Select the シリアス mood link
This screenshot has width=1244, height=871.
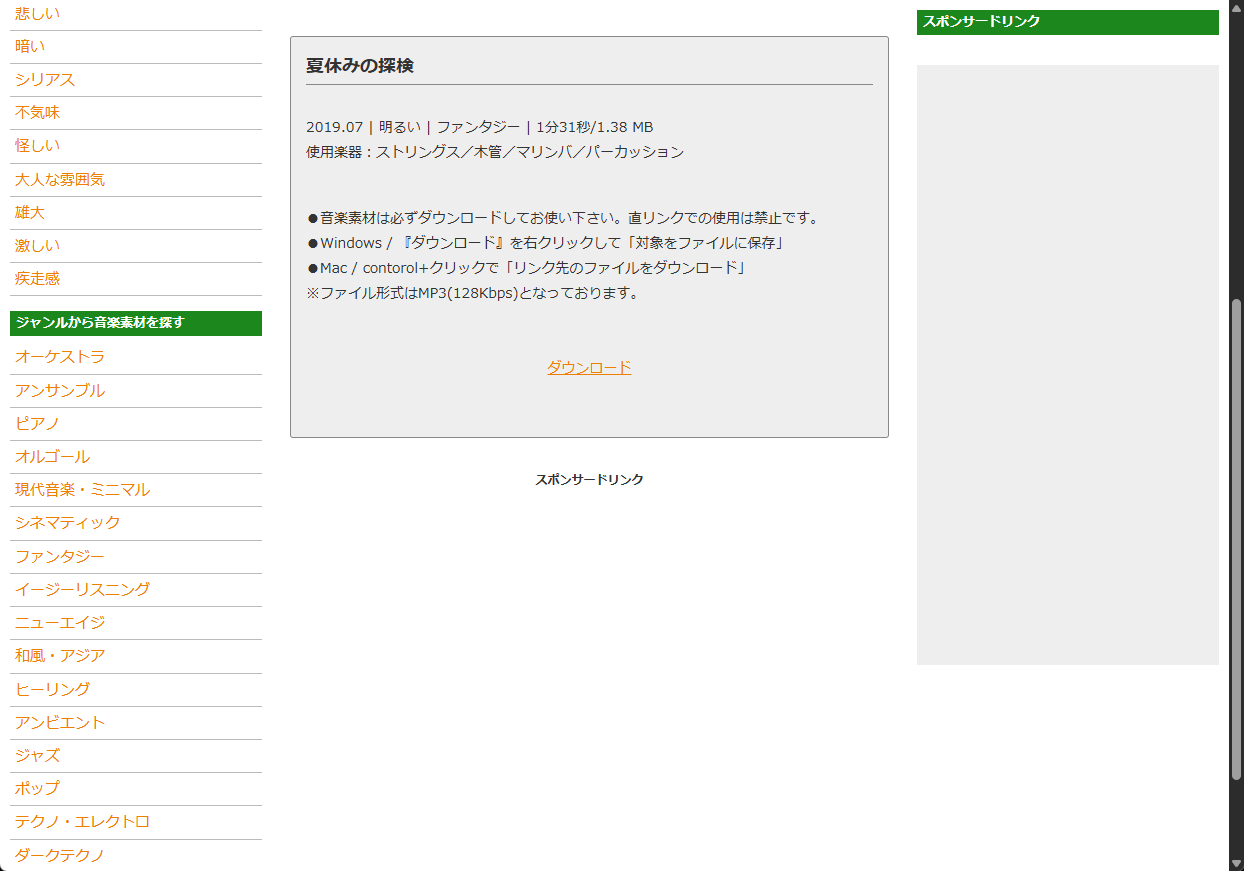coord(45,79)
